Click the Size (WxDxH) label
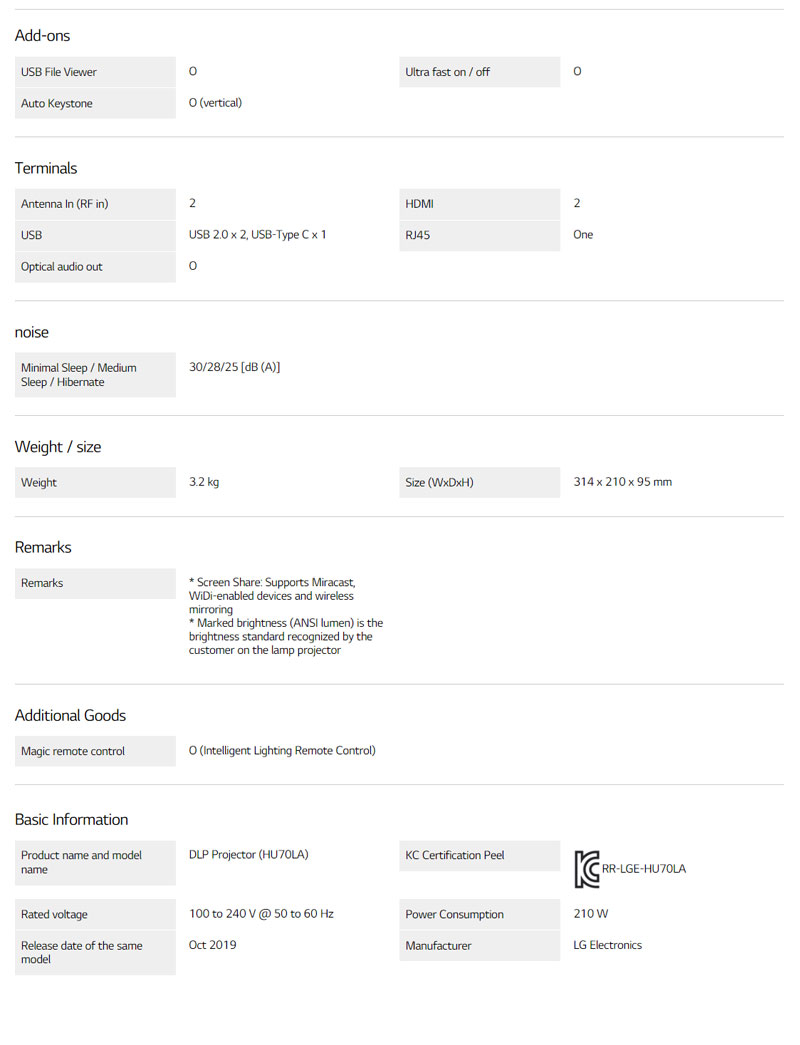Viewport: 800px width, 1045px height. [x=439, y=483]
